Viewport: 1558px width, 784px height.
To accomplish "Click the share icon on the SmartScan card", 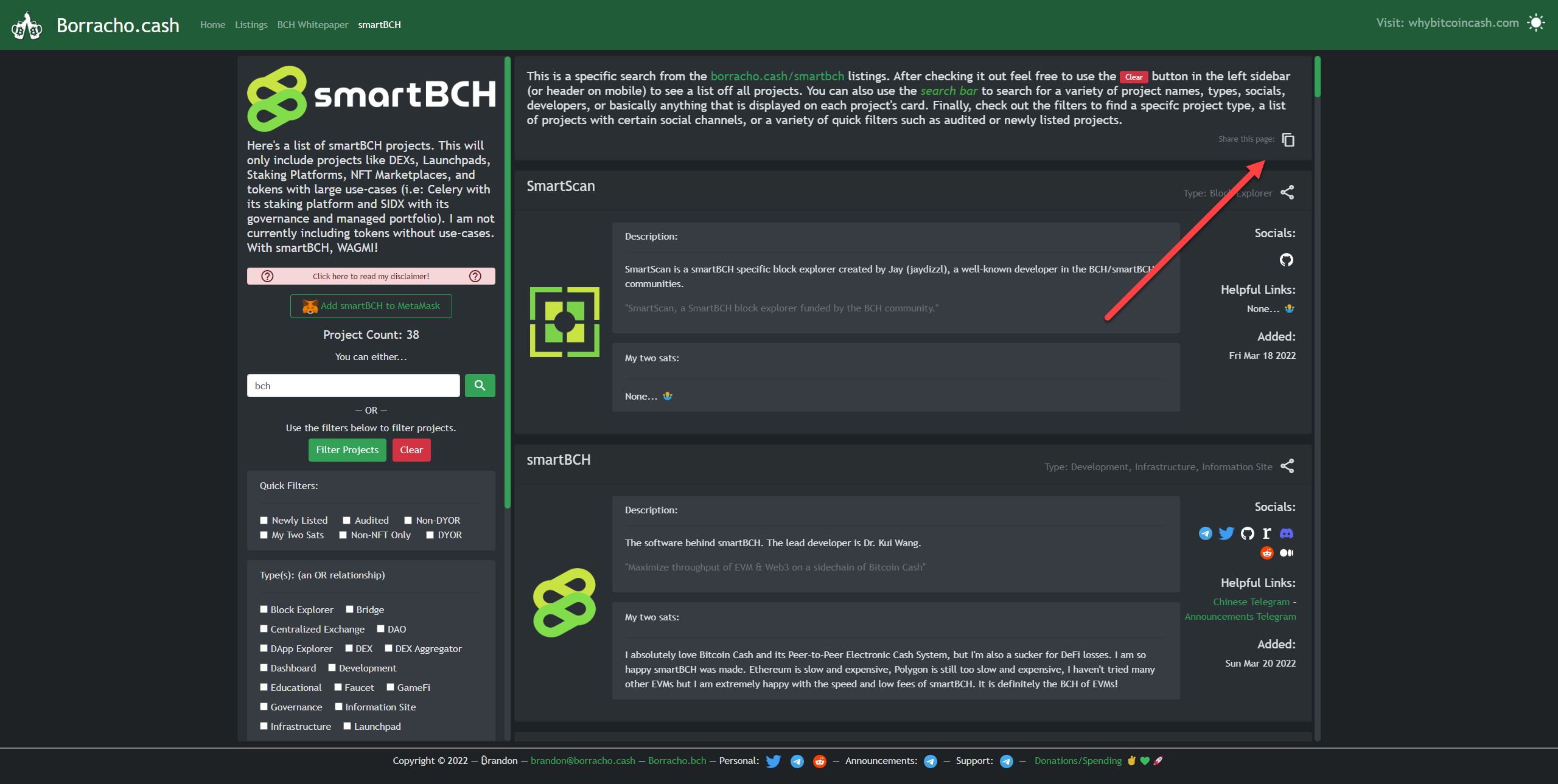I will pyautogui.click(x=1287, y=193).
